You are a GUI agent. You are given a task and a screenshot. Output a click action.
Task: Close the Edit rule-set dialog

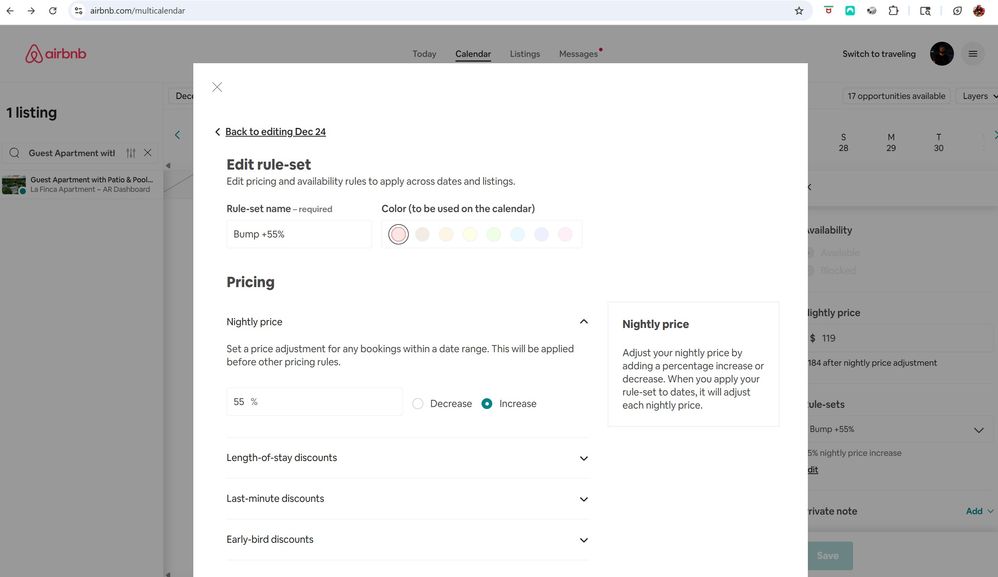pyautogui.click(x=217, y=87)
